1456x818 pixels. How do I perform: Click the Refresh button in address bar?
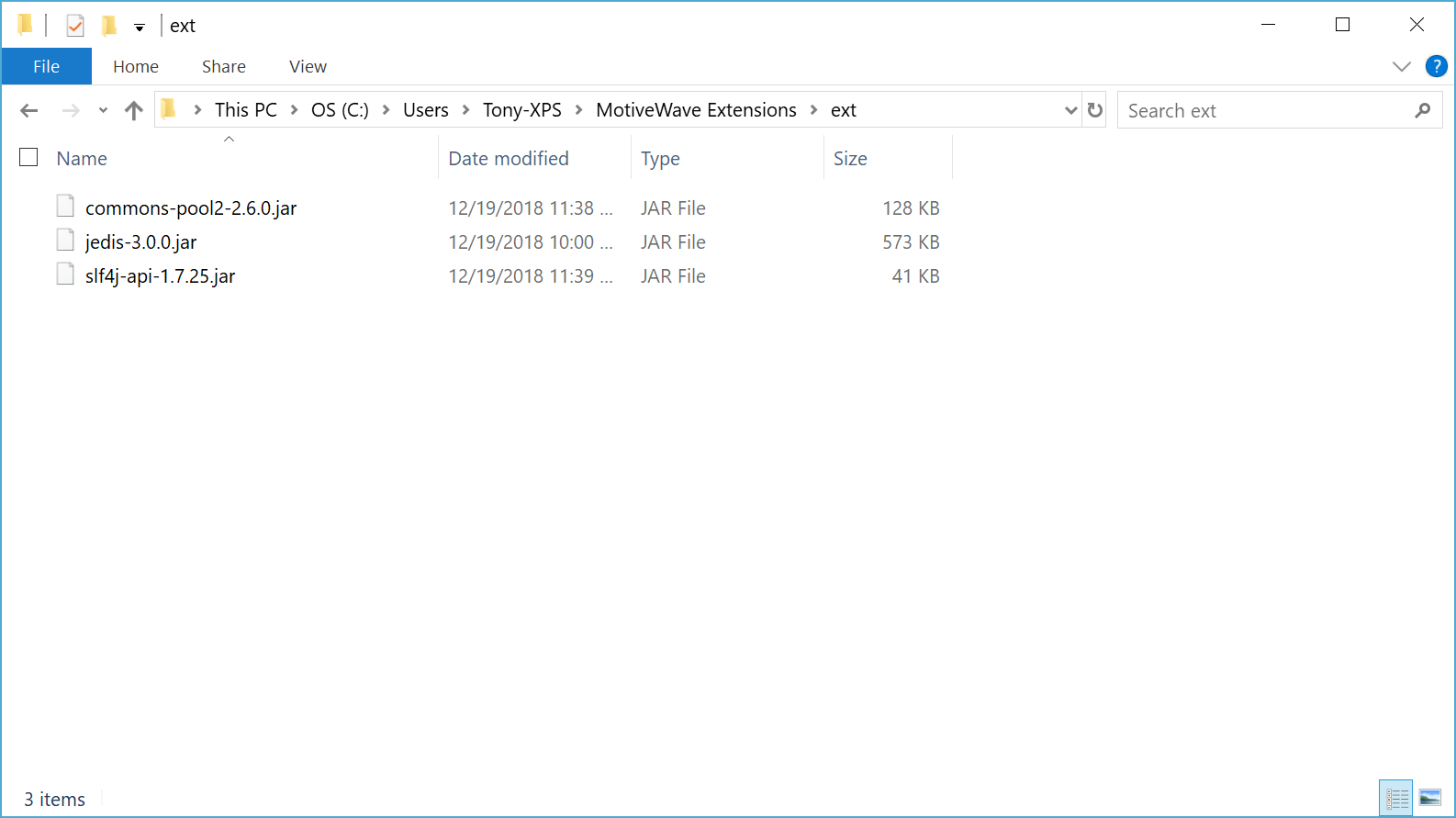(1095, 110)
